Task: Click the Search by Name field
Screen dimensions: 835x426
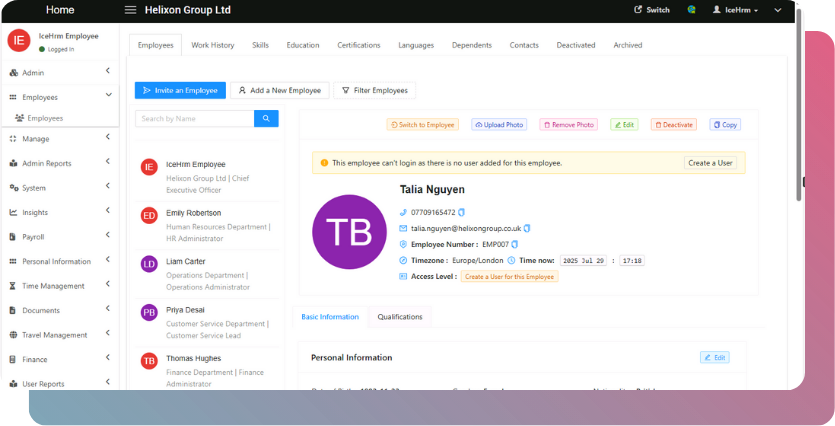Action: (x=195, y=119)
